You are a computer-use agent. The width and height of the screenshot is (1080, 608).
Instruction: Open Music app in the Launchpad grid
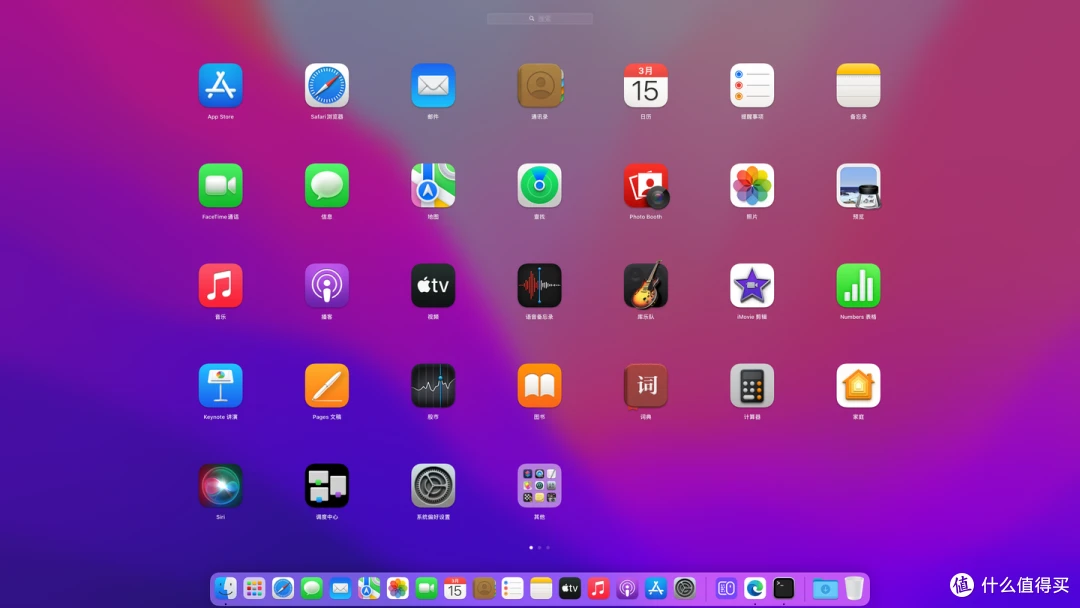(220, 285)
